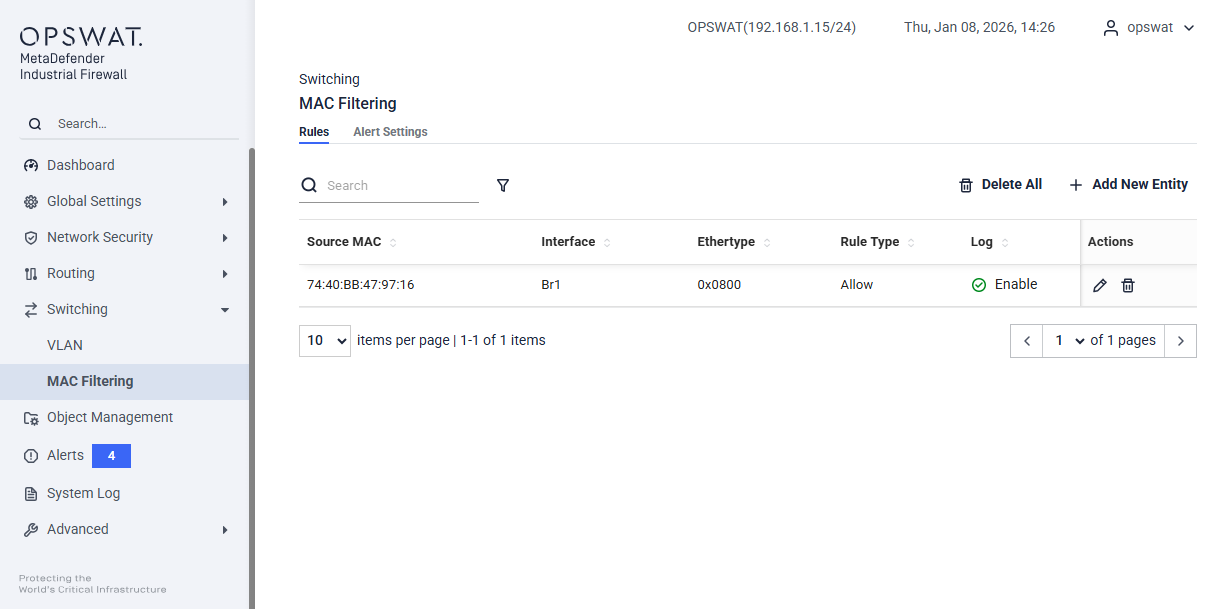The image size is (1226, 609).
Task: Switch to the Alert Settings tab
Action: 390,132
